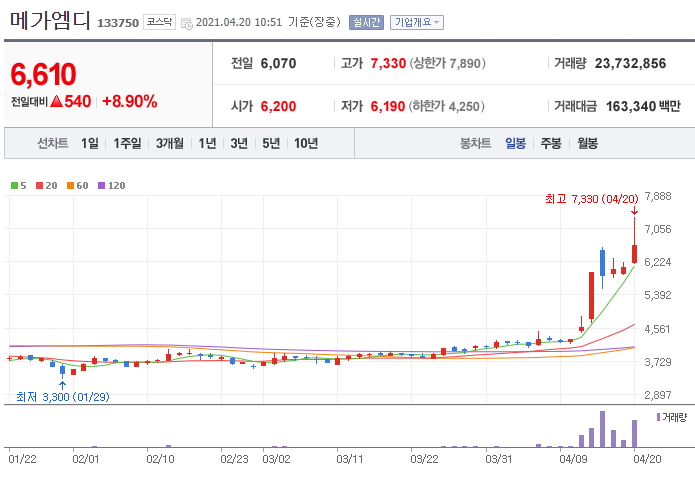This screenshot has width=695, height=480.
Task: Select the 1일 line chart tab
Action: click(x=90, y=143)
